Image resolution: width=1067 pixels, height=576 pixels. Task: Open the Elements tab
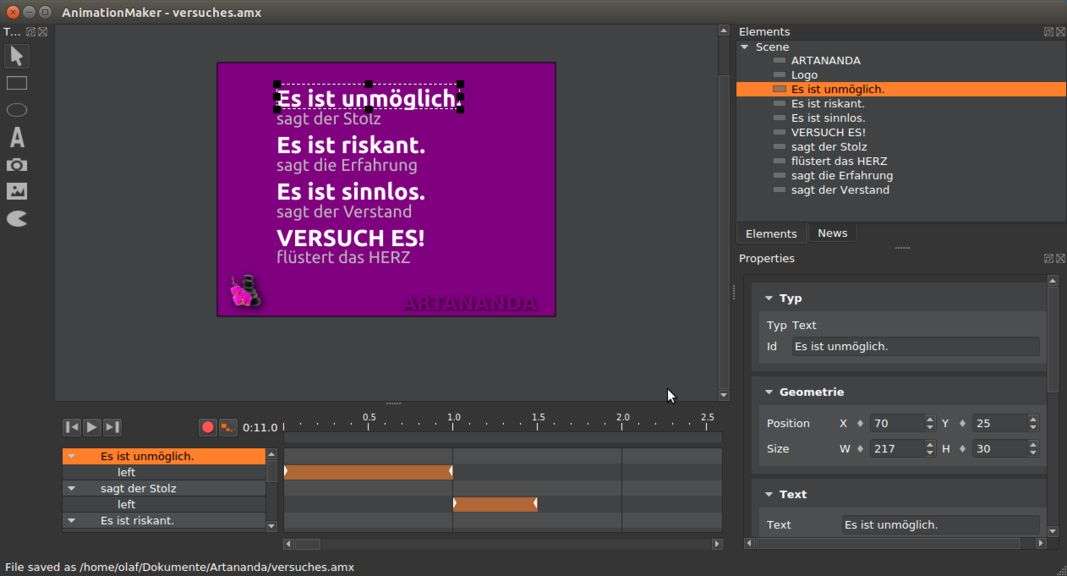(x=771, y=233)
